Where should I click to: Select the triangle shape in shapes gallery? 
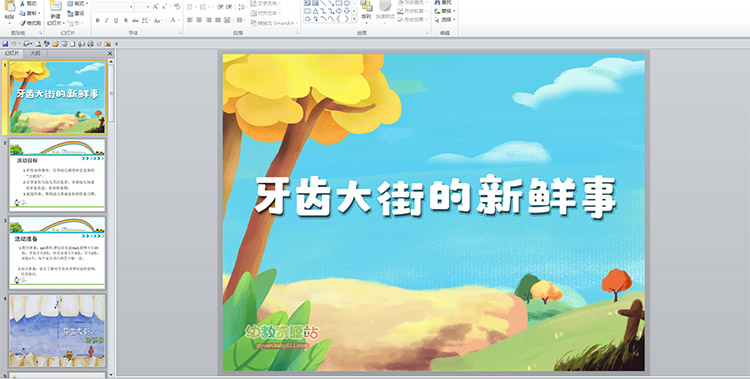click(x=315, y=11)
